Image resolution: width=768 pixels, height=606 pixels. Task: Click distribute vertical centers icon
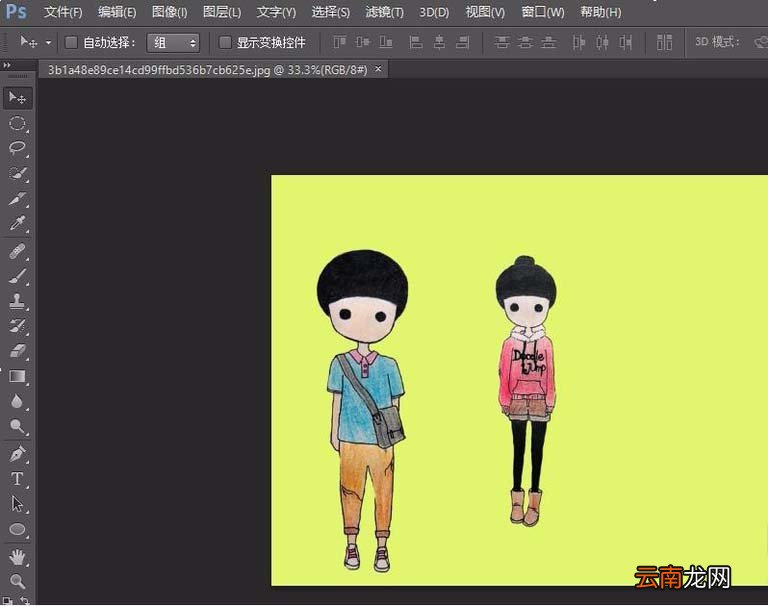[x=525, y=42]
